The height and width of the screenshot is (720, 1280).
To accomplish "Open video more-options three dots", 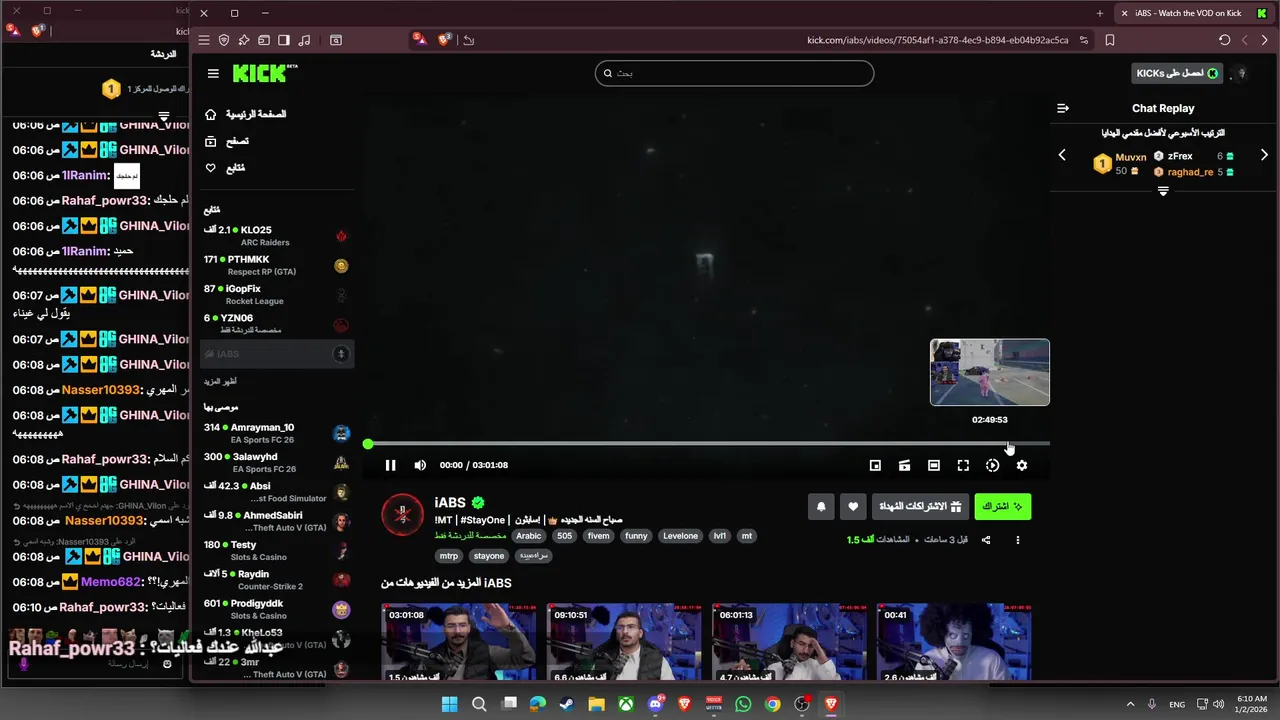I will [x=1018, y=540].
